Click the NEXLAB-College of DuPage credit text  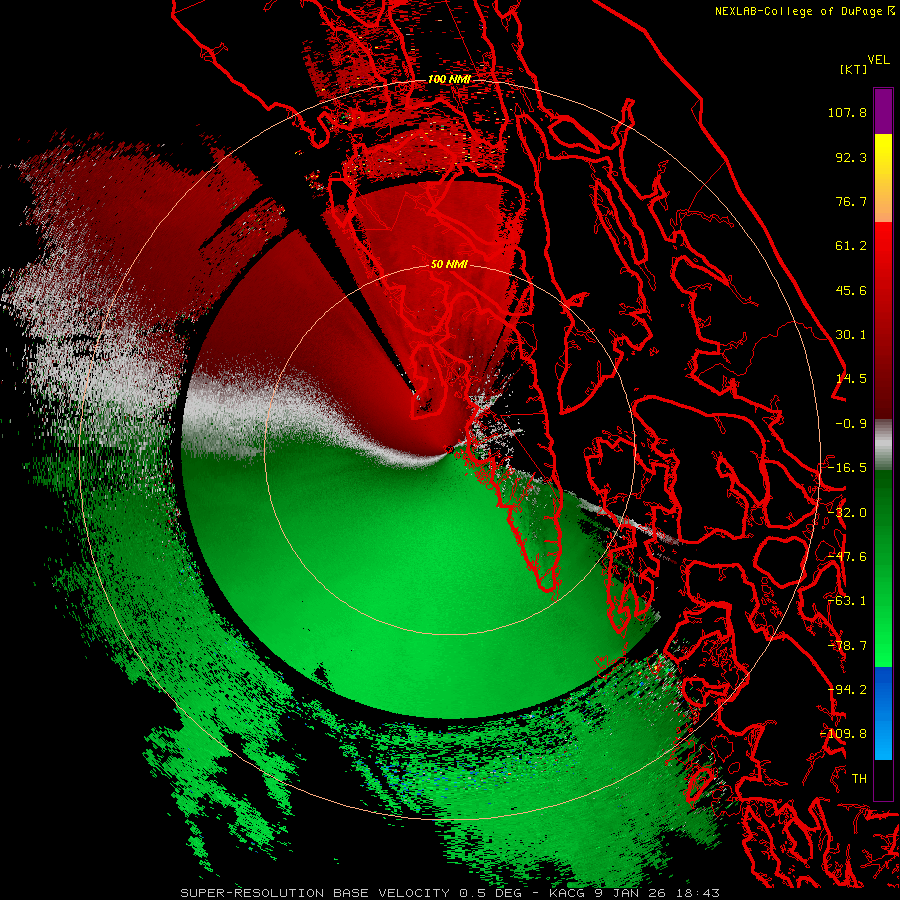[798, 11]
